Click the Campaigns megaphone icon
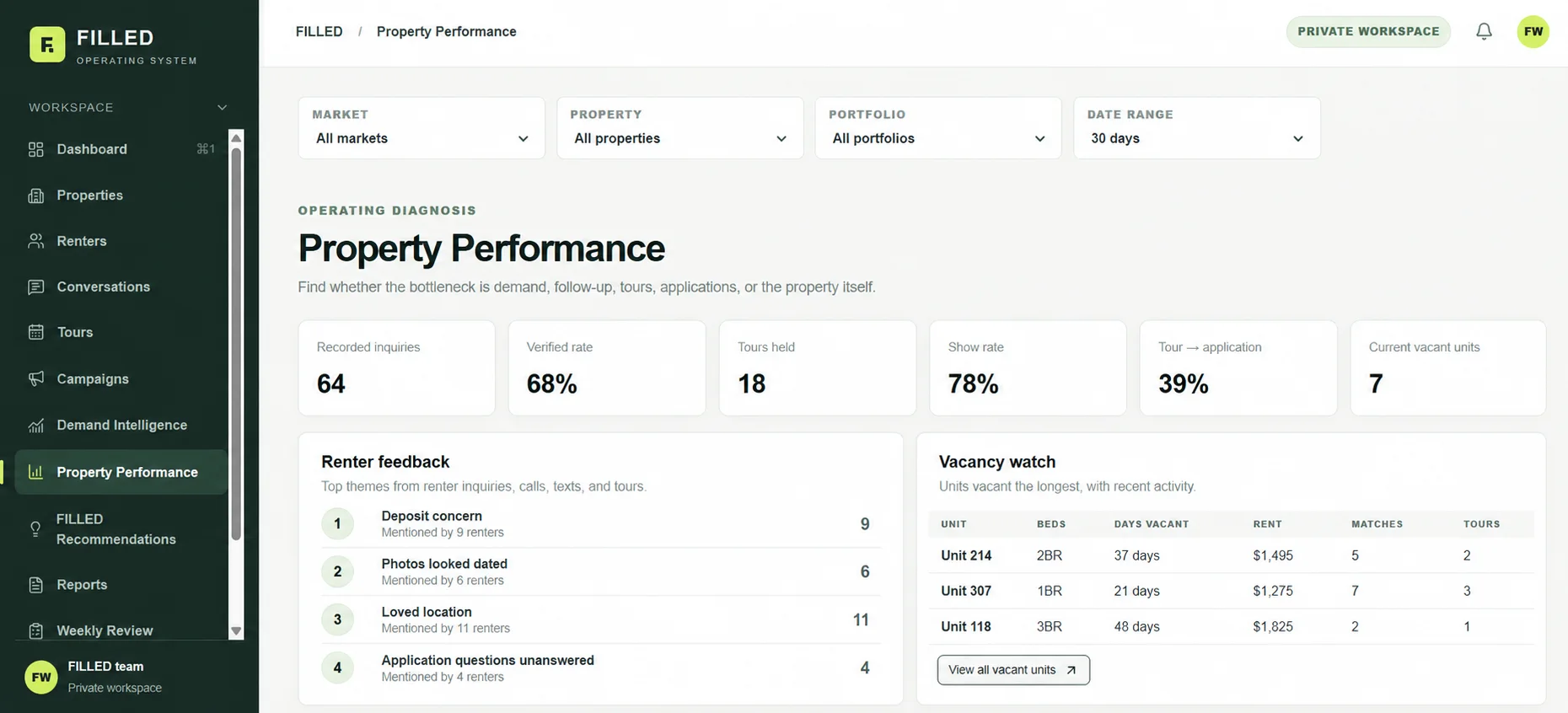The width and height of the screenshot is (1568, 713). click(35, 378)
